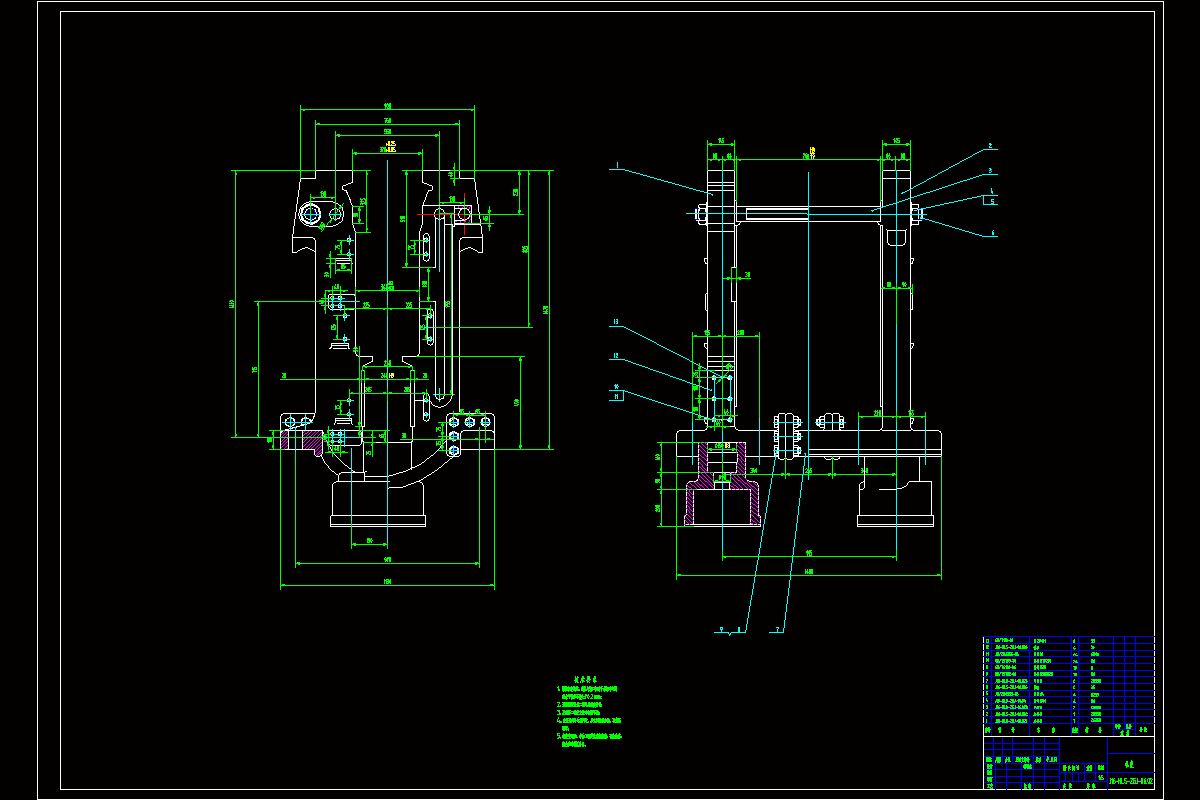Viewport: 1200px width, 800px height.
Task: Click the technical requirements heading text
Action: point(586,680)
